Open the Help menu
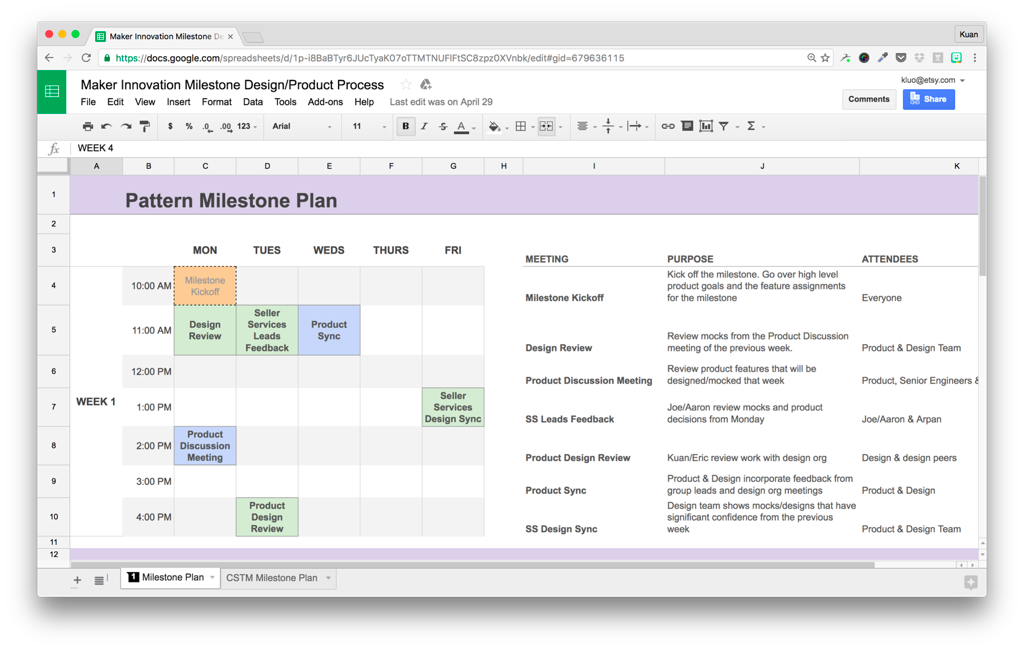The height and width of the screenshot is (650, 1024). [364, 102]
